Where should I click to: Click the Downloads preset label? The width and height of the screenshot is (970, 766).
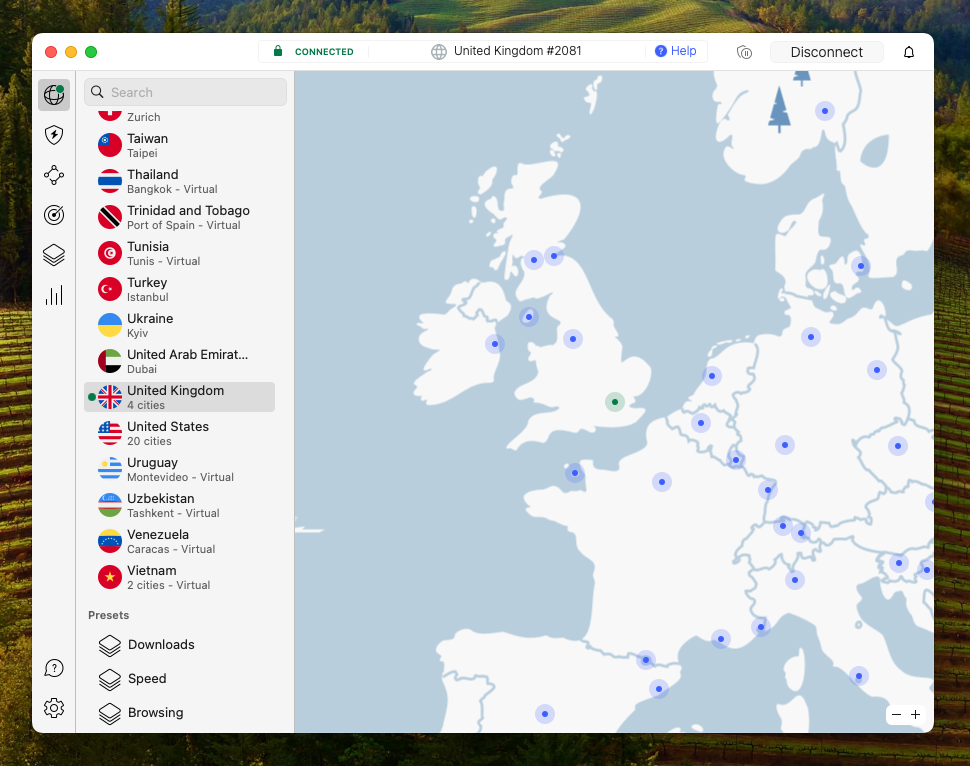coord(161,645)
